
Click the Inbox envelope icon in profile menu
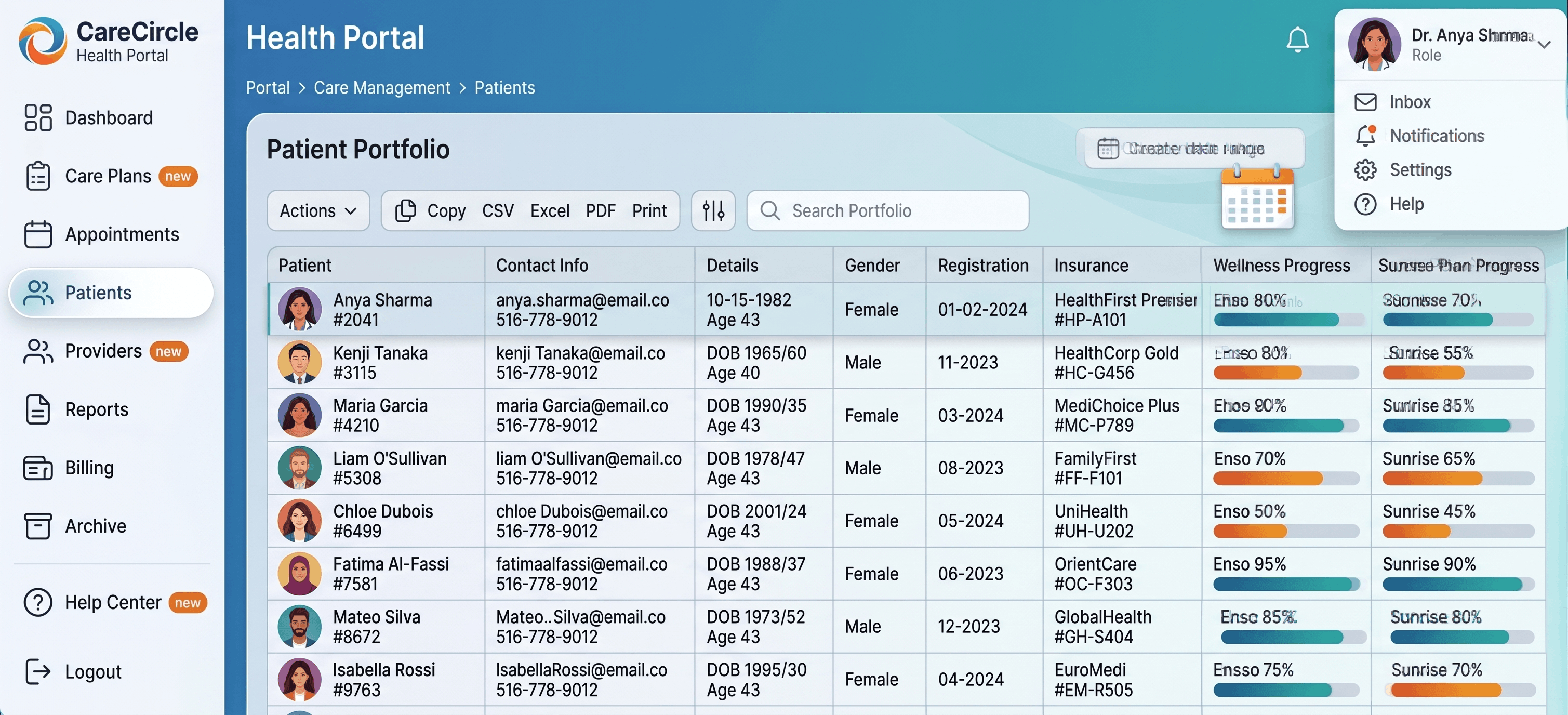(1366, 102)
